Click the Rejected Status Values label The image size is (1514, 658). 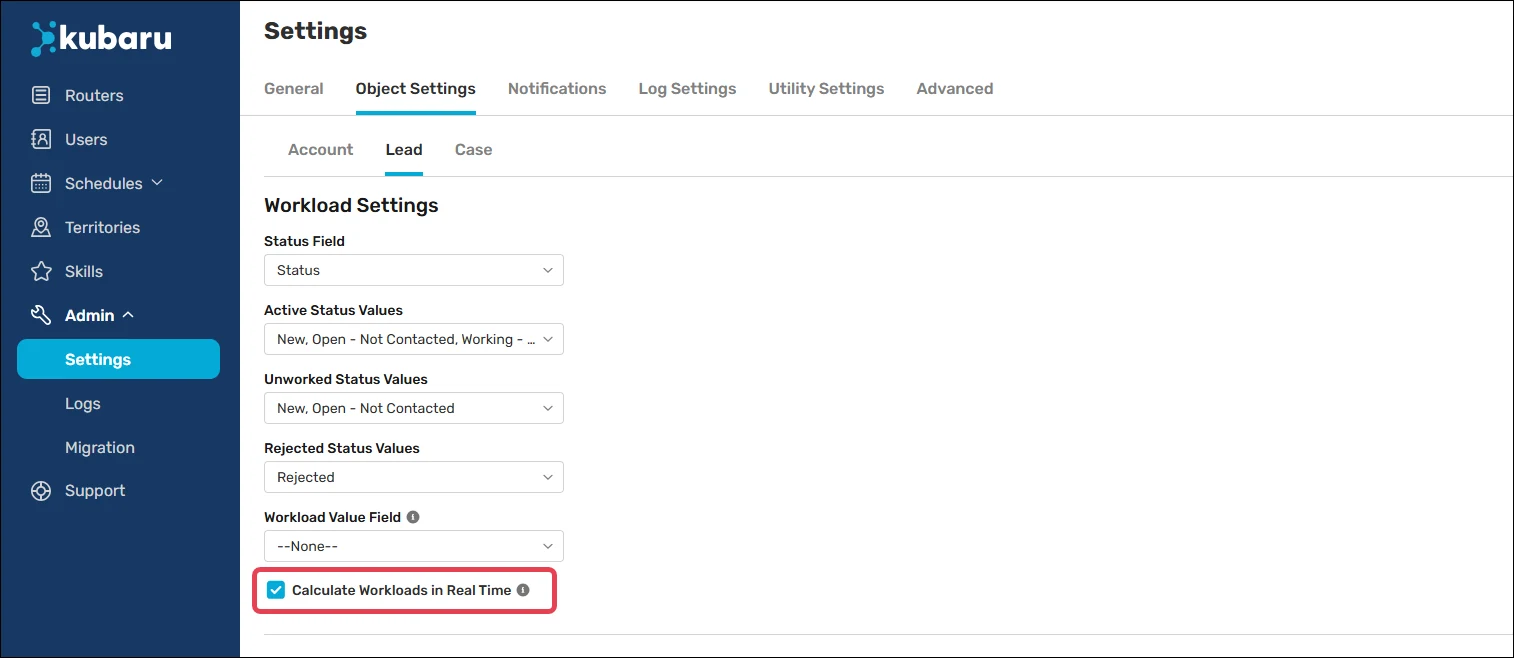coord(342,448)
